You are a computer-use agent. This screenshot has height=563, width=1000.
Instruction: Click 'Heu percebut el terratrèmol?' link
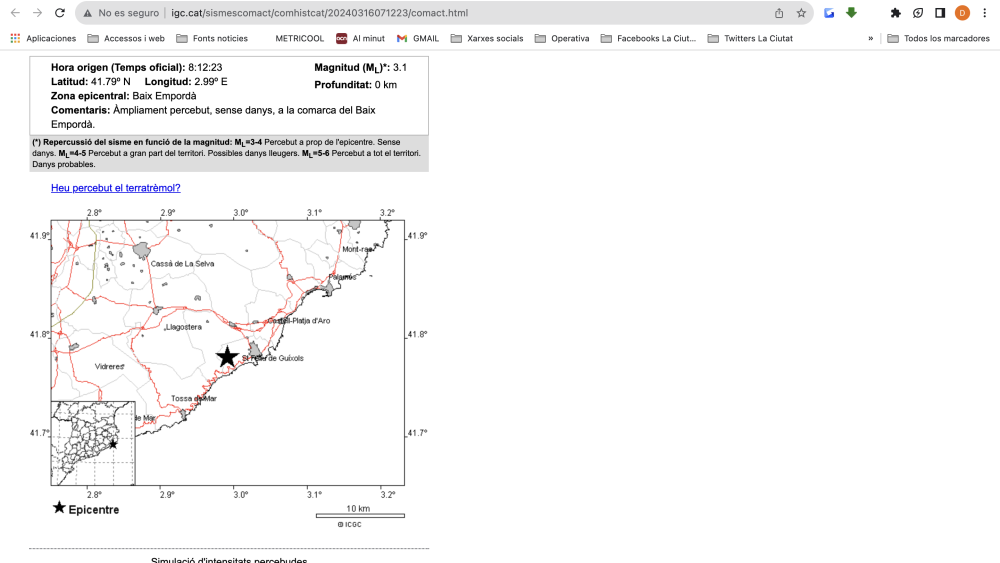[x=115, y=188]
